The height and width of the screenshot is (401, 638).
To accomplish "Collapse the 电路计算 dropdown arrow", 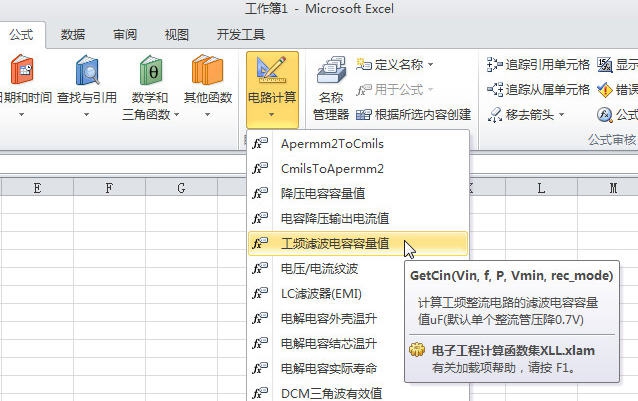I will click(x=271, y=115).
